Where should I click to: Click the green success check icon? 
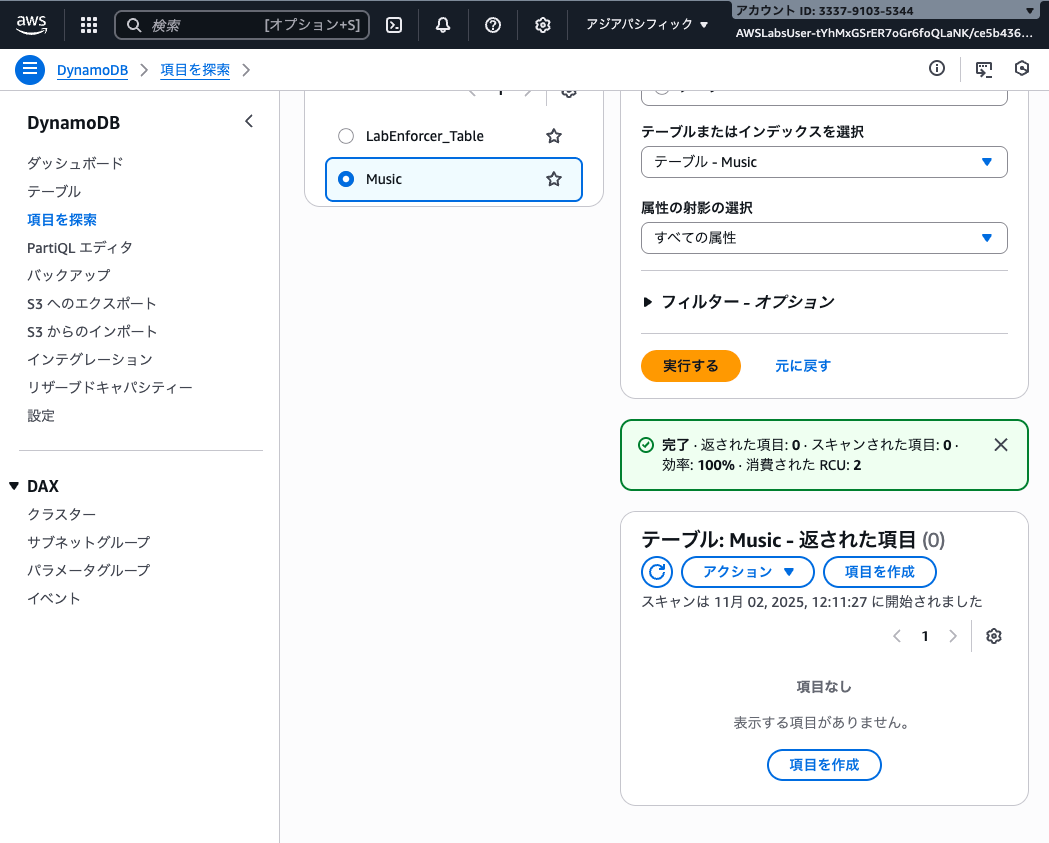tap(646, 445)
